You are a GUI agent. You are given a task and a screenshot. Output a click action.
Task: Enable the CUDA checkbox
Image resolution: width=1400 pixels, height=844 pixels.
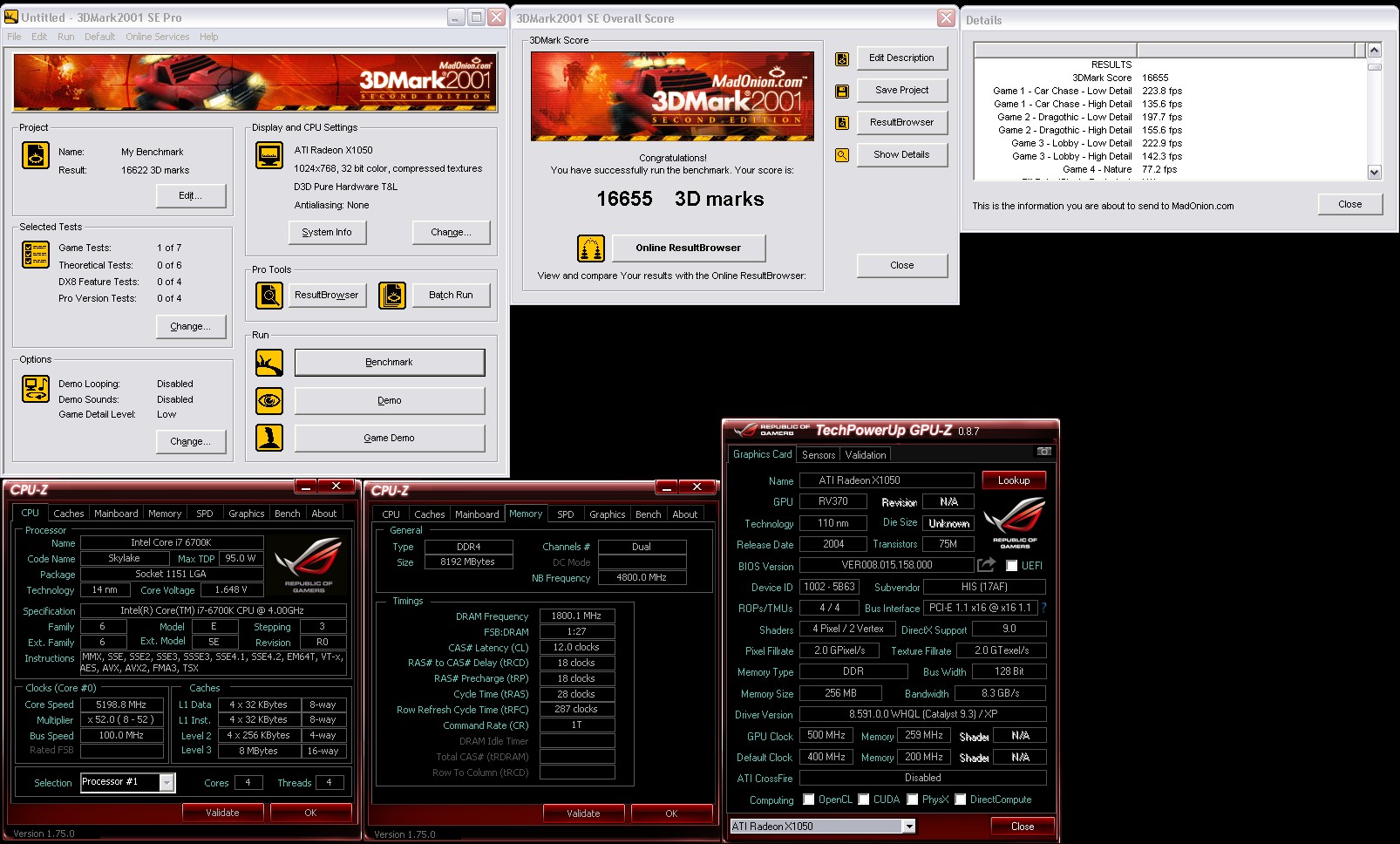tap(864, 800)
